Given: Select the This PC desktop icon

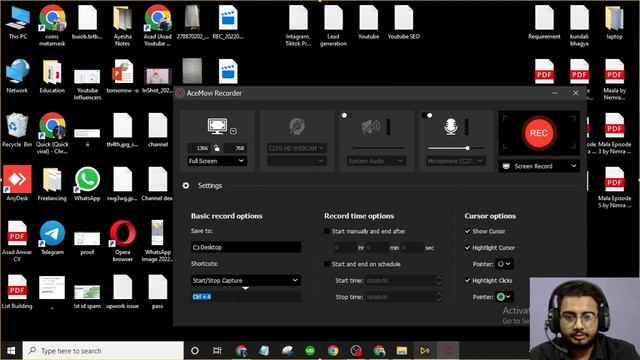Looking at the screenshot, I should click(x=18, y=22).
